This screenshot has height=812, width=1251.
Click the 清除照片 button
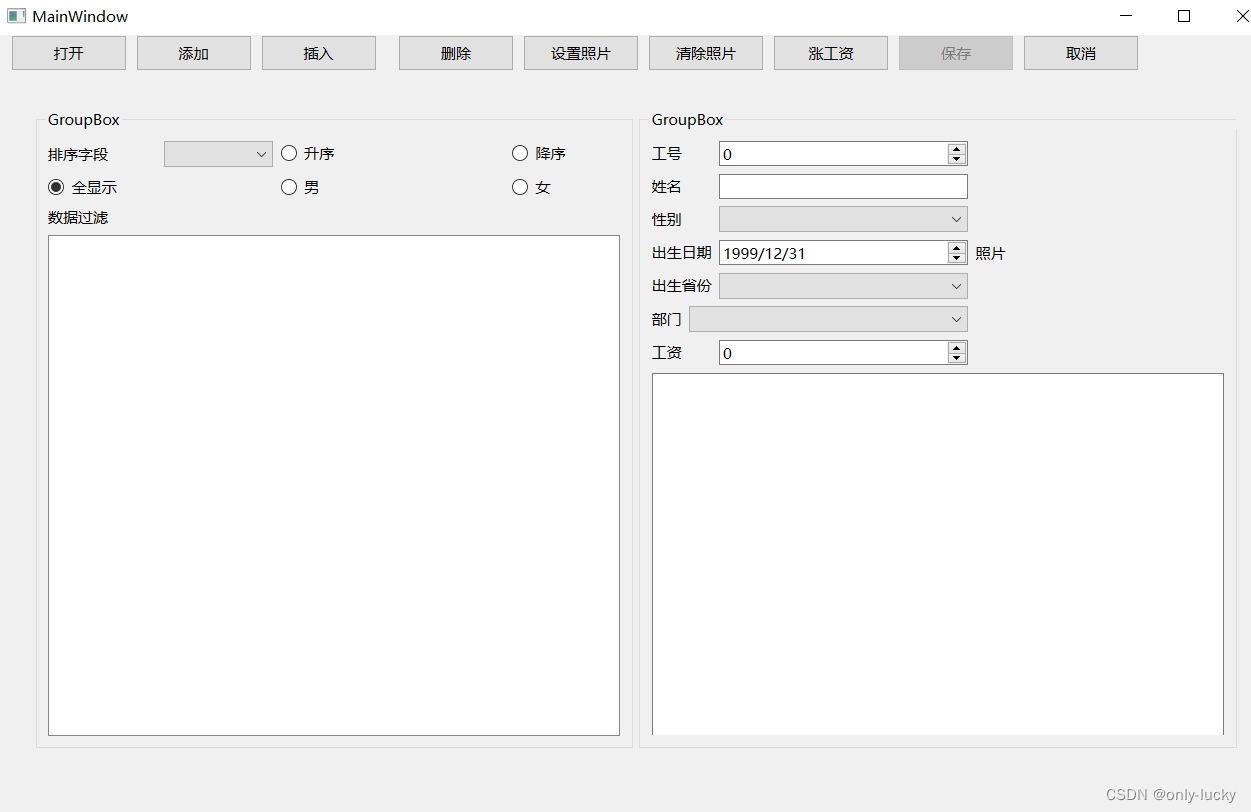(x=706, y=53)
